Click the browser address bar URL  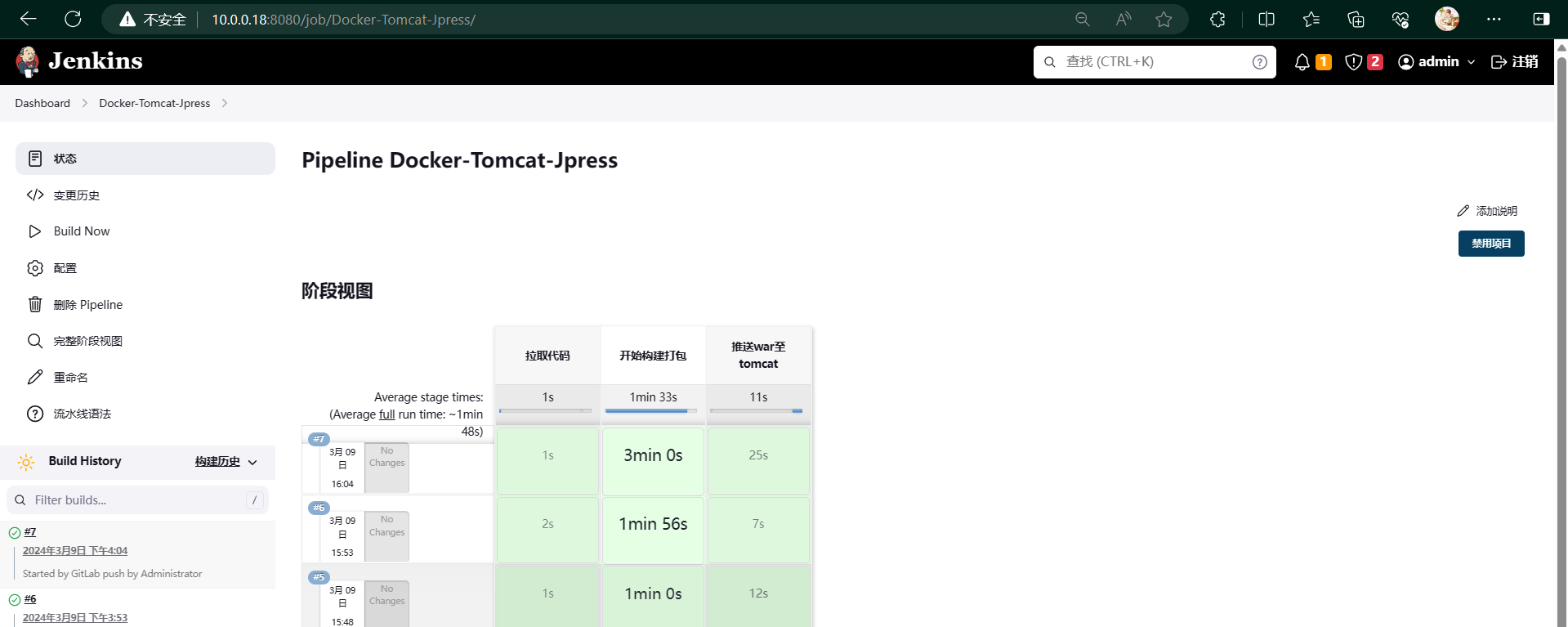pyautogui.click(x=343, y=19)
